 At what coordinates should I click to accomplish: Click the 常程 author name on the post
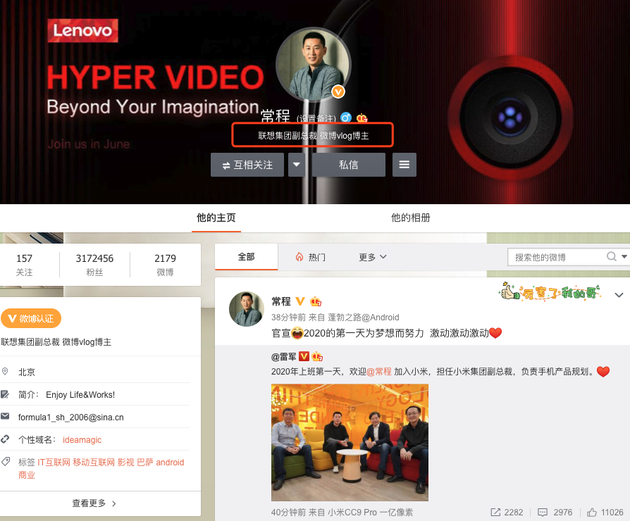tap(281, 301)
